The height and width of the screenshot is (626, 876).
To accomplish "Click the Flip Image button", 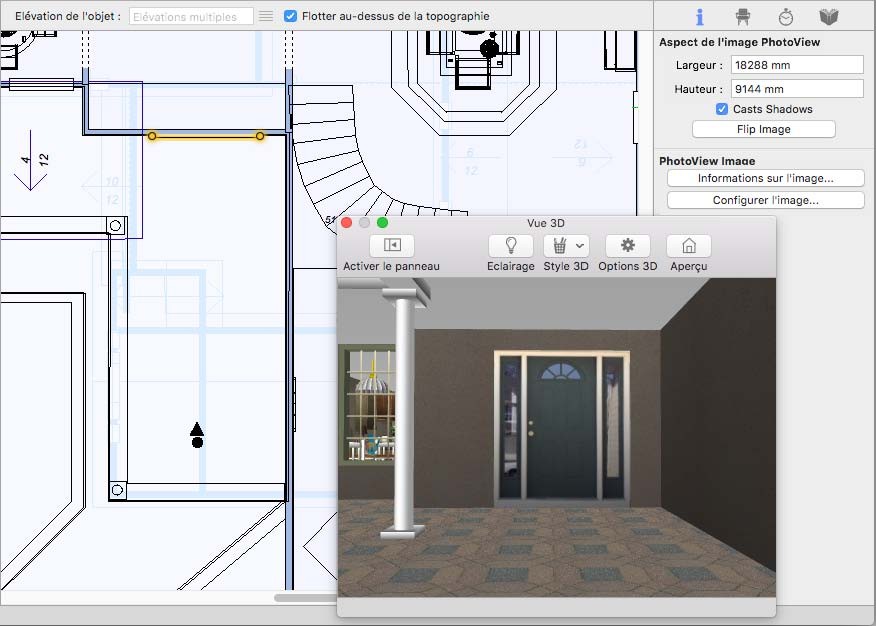I will coord(763,129).
